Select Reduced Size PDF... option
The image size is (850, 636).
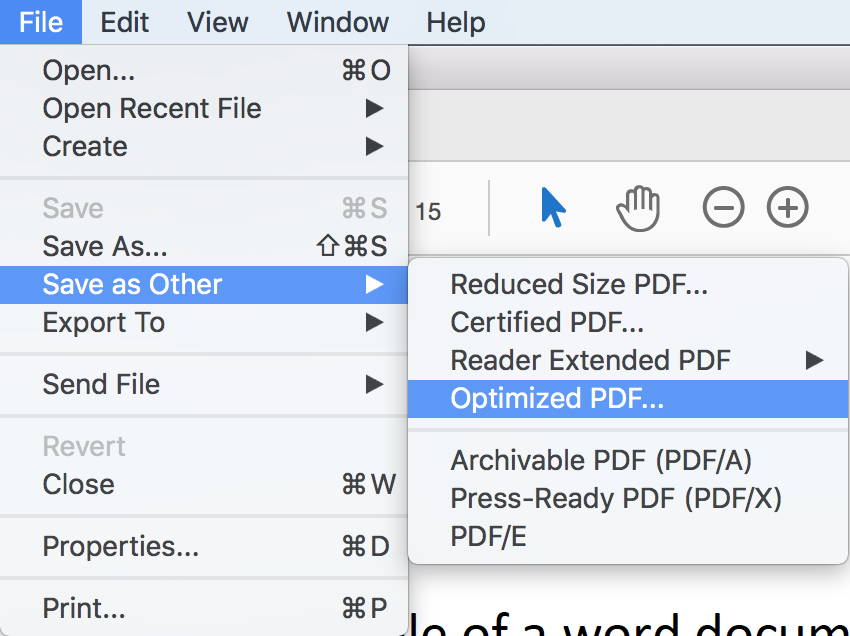[628, 285]
